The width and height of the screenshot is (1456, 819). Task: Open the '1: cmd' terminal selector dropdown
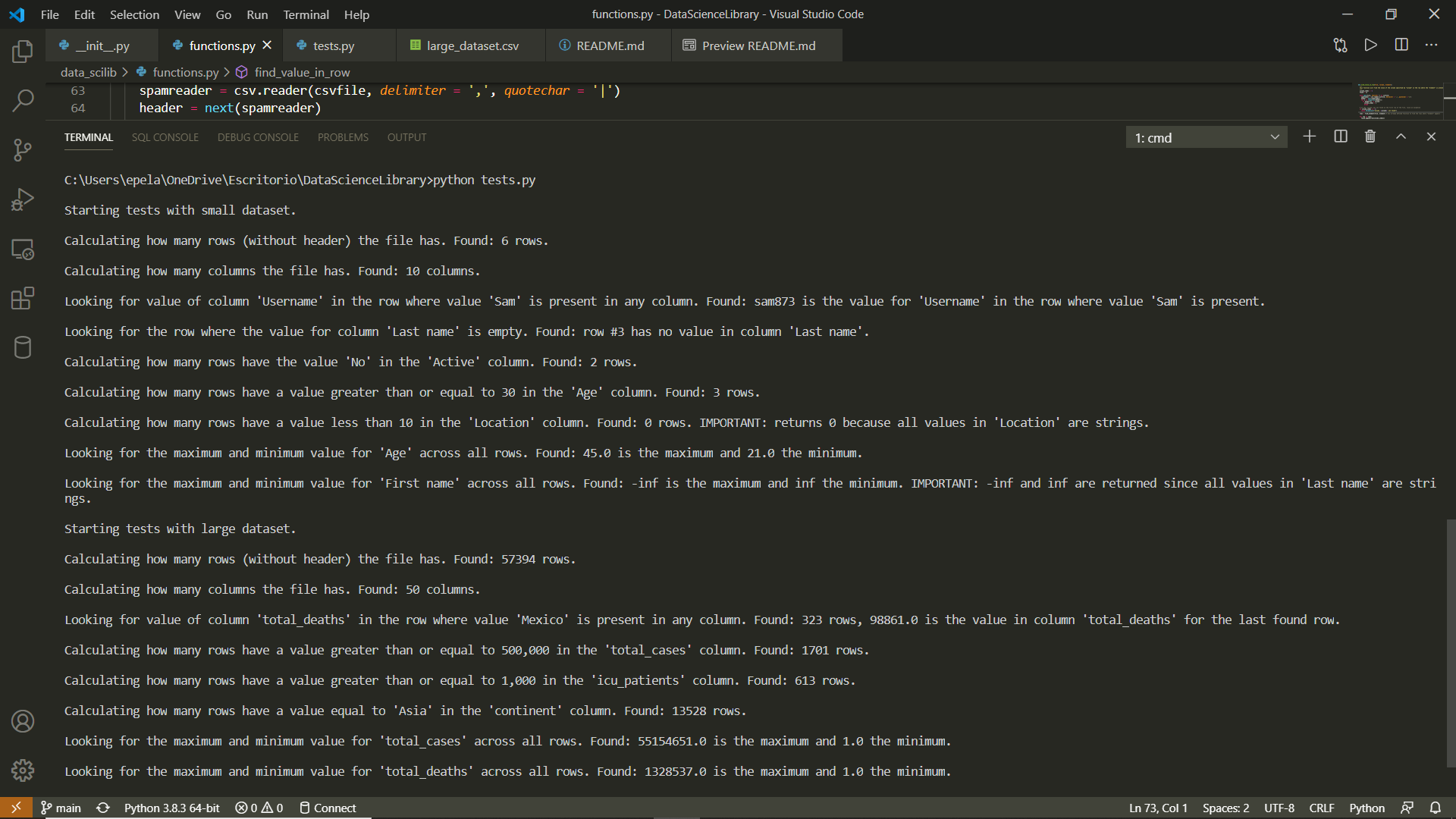1206,137
